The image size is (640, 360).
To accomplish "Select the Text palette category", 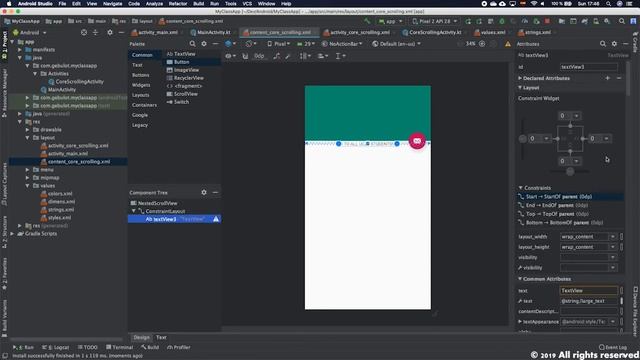I will 137,65.
